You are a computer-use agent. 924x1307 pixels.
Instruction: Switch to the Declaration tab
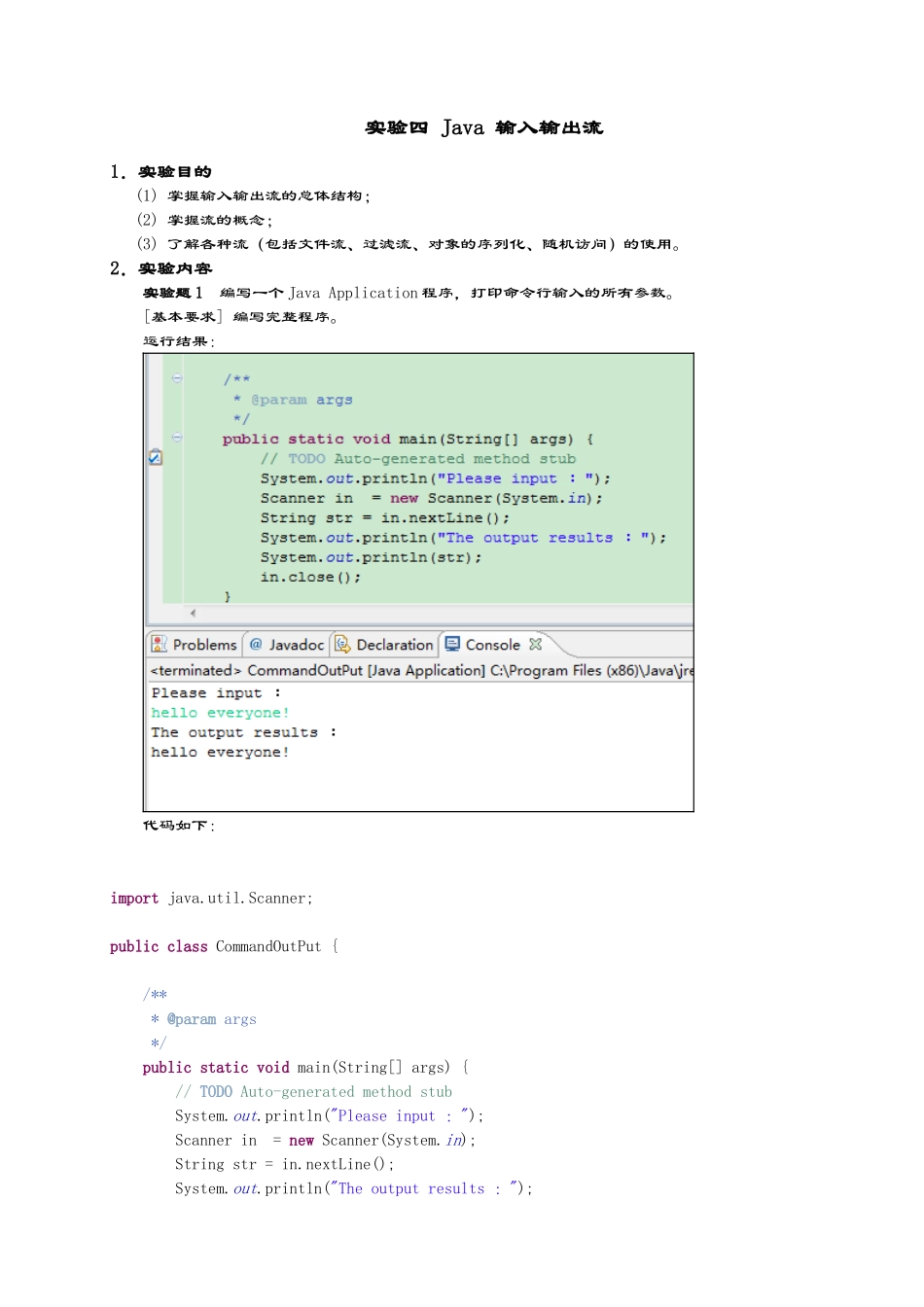(x=384, y=645)
